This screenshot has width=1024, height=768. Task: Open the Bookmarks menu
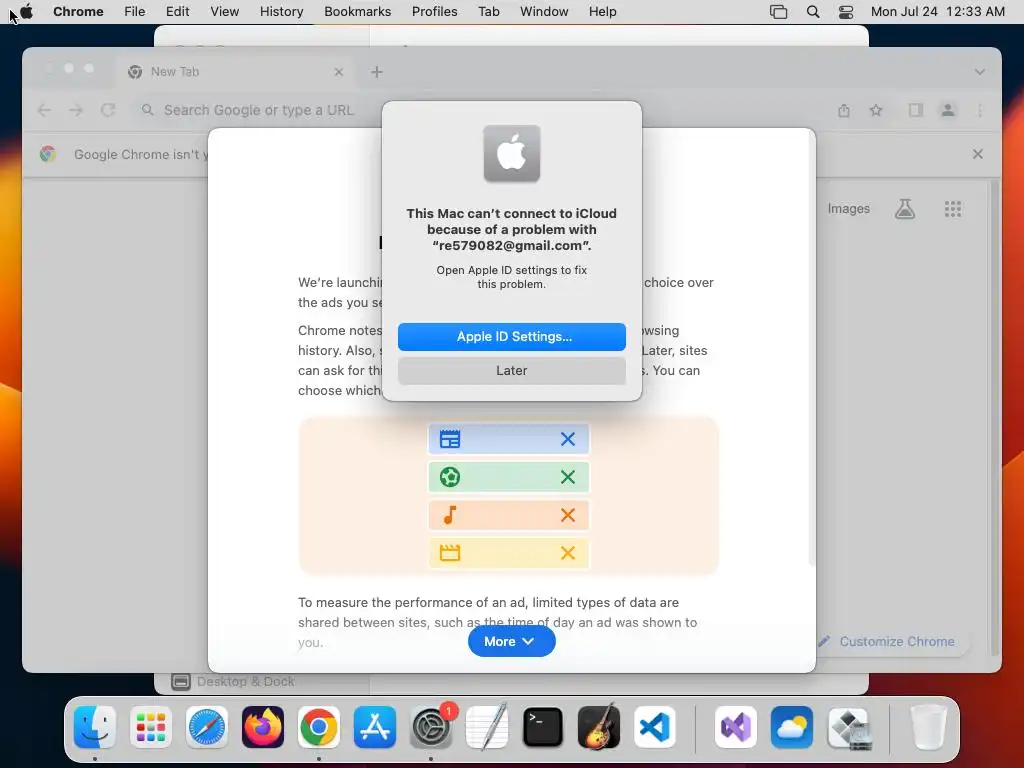357,11
